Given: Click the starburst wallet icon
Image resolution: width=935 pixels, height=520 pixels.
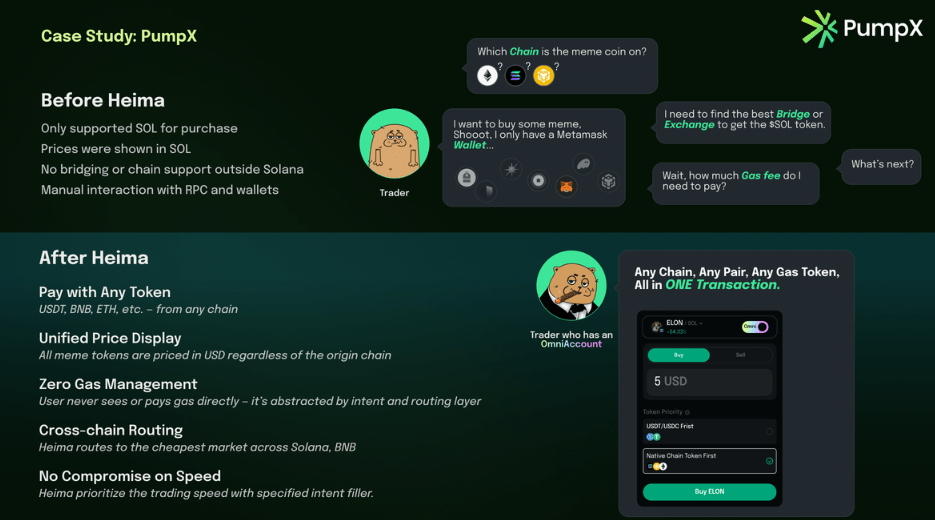Looking at the screenshot, I should [x=511, y=169].
